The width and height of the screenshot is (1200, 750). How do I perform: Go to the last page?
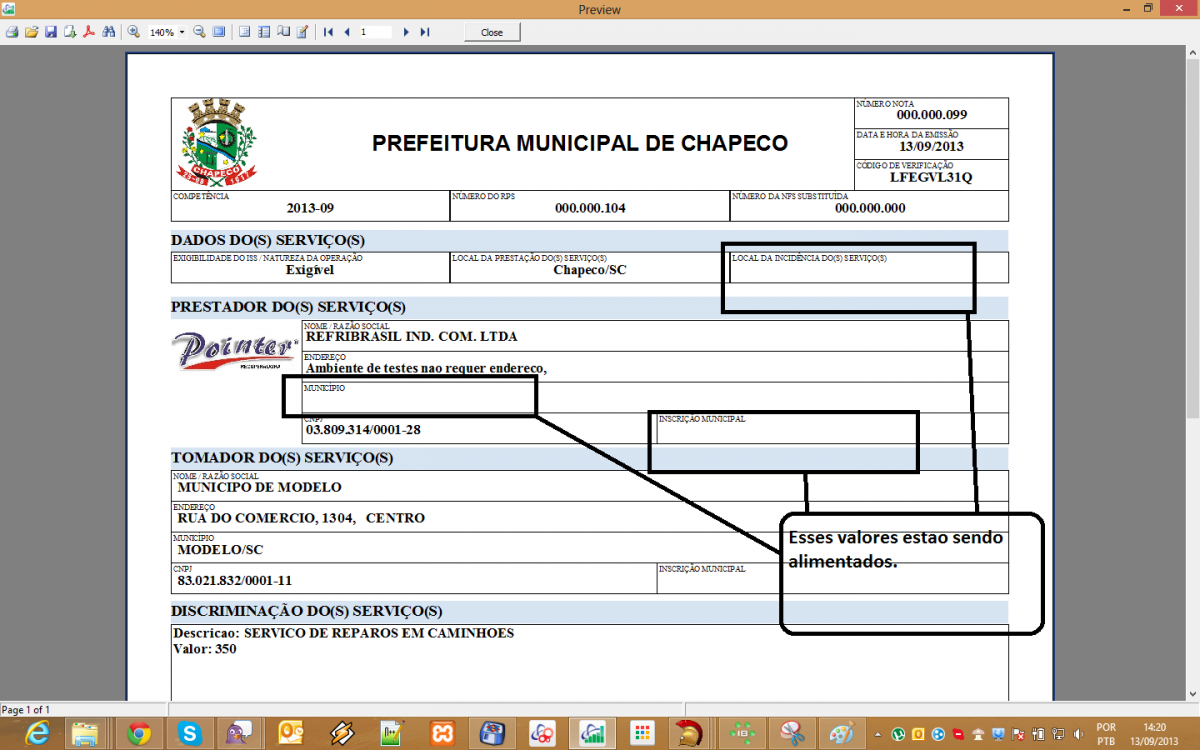tap(425, 32)
